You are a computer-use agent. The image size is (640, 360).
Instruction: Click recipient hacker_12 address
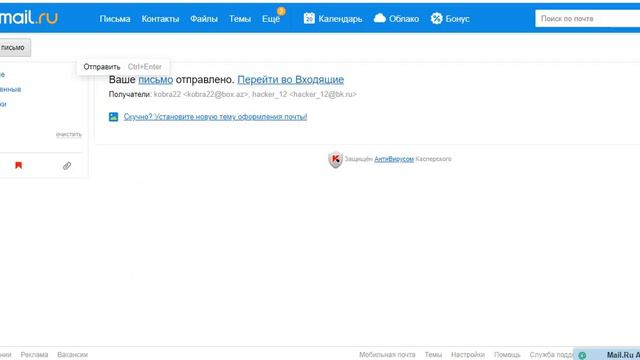pos(304,94)
